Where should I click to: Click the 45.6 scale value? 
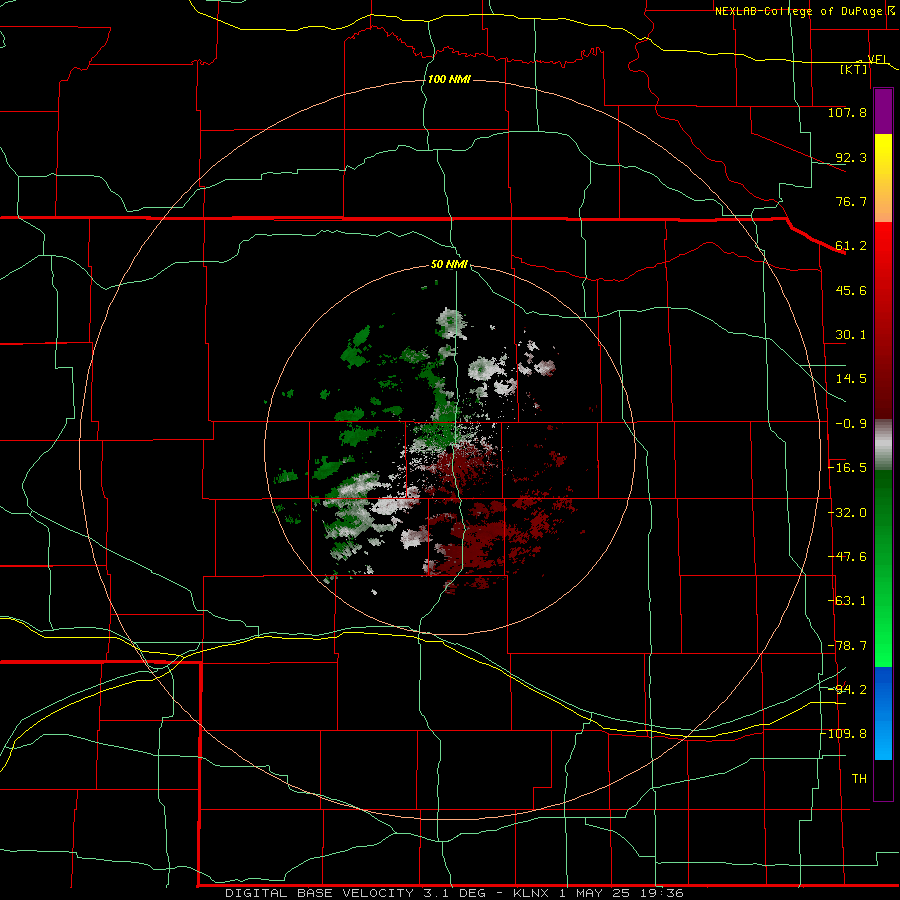[851, 290]
